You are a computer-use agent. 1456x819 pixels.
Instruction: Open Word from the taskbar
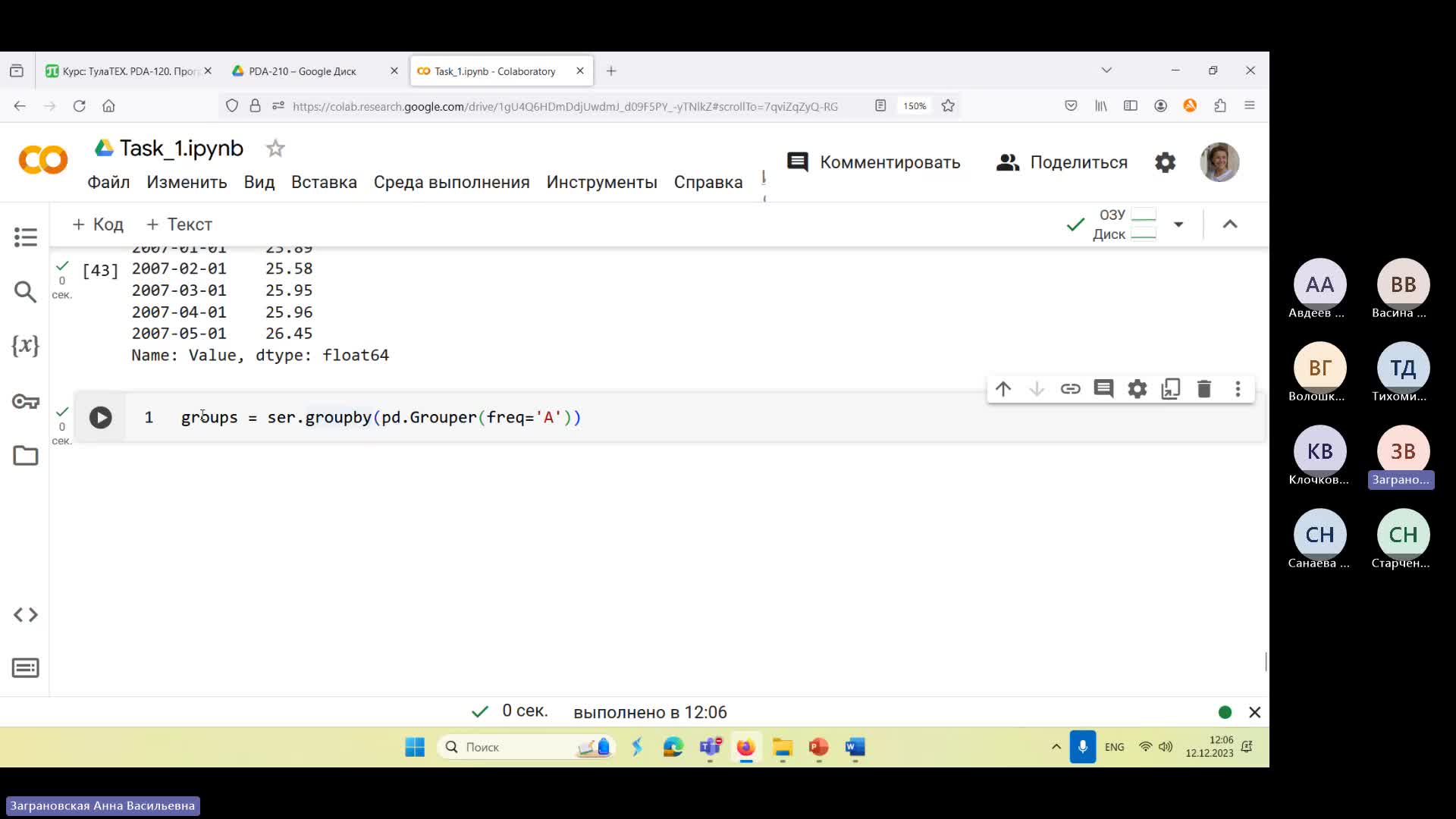click(855, 748)
